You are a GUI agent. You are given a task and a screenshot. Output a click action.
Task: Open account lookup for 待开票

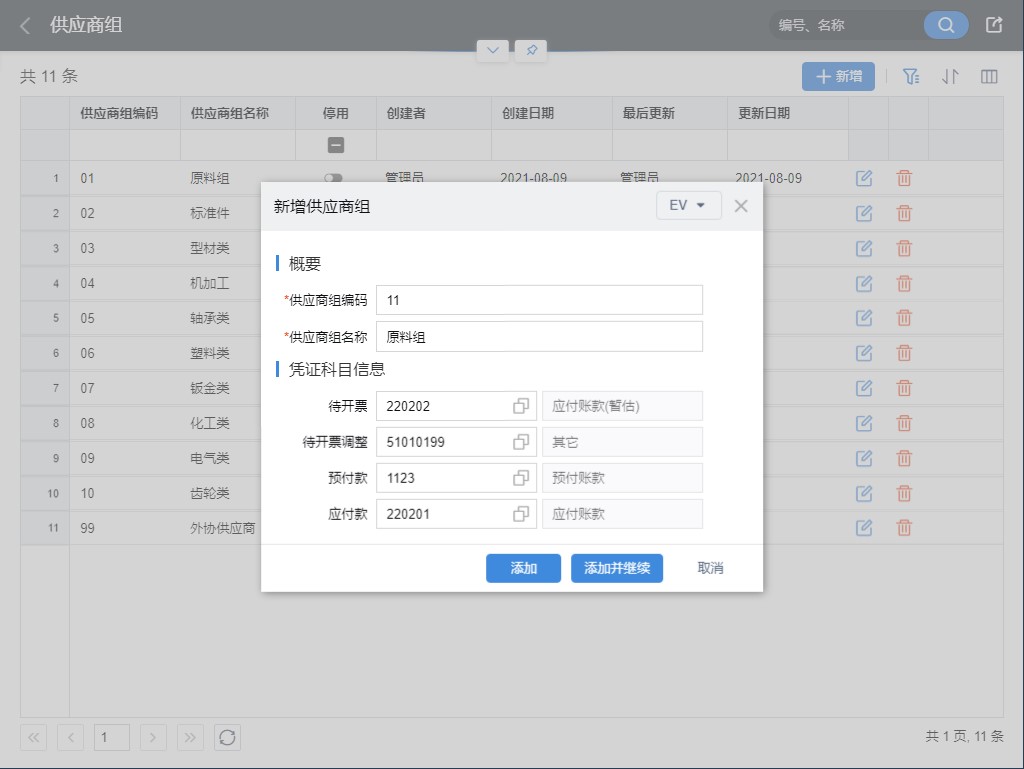coord(520,406)
